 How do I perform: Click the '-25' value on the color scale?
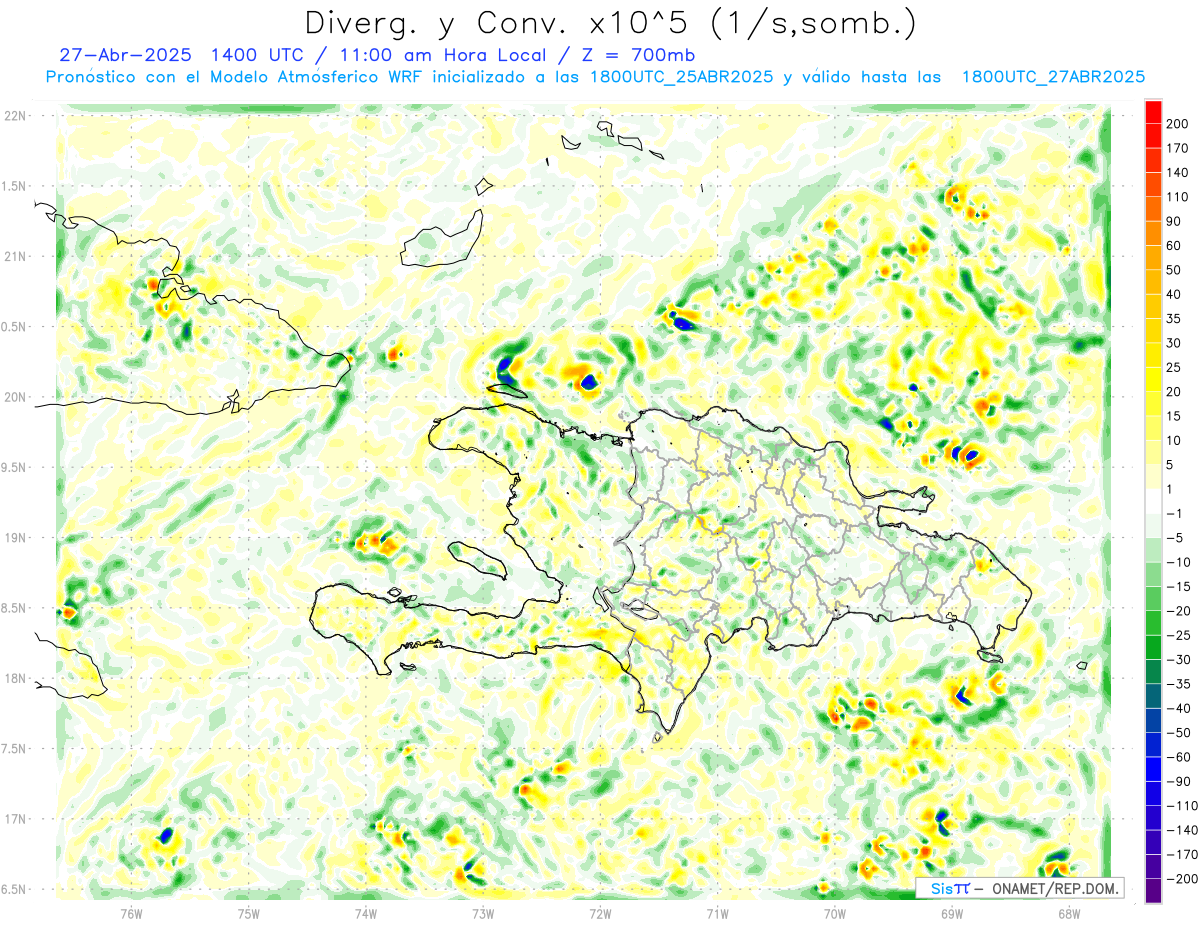click(1179, 636)
